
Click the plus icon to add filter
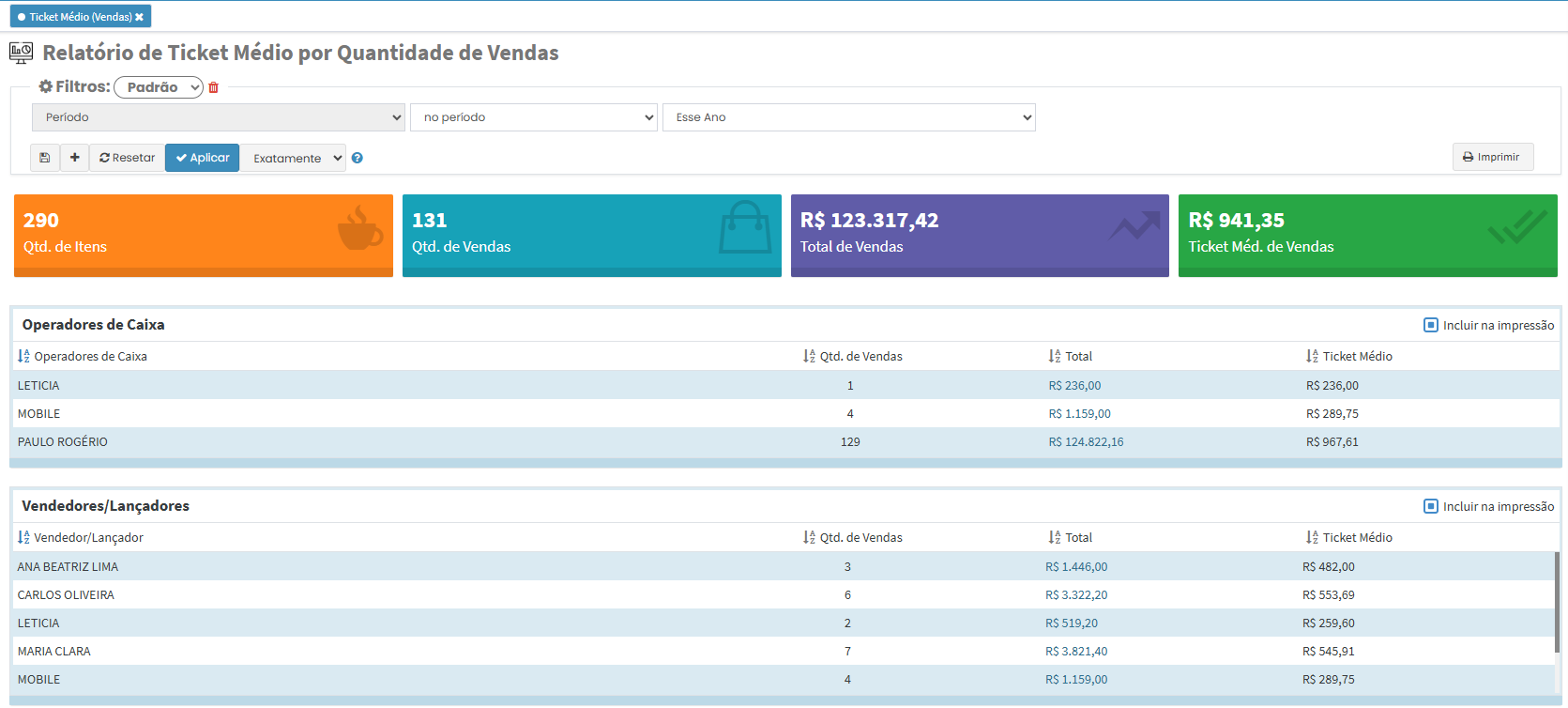(74, 158)
